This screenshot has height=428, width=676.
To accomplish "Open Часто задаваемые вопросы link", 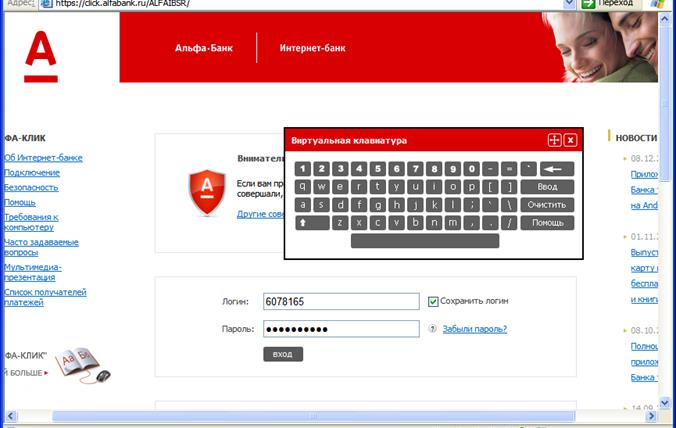I will pyautogui.click(x=41, y=247).
